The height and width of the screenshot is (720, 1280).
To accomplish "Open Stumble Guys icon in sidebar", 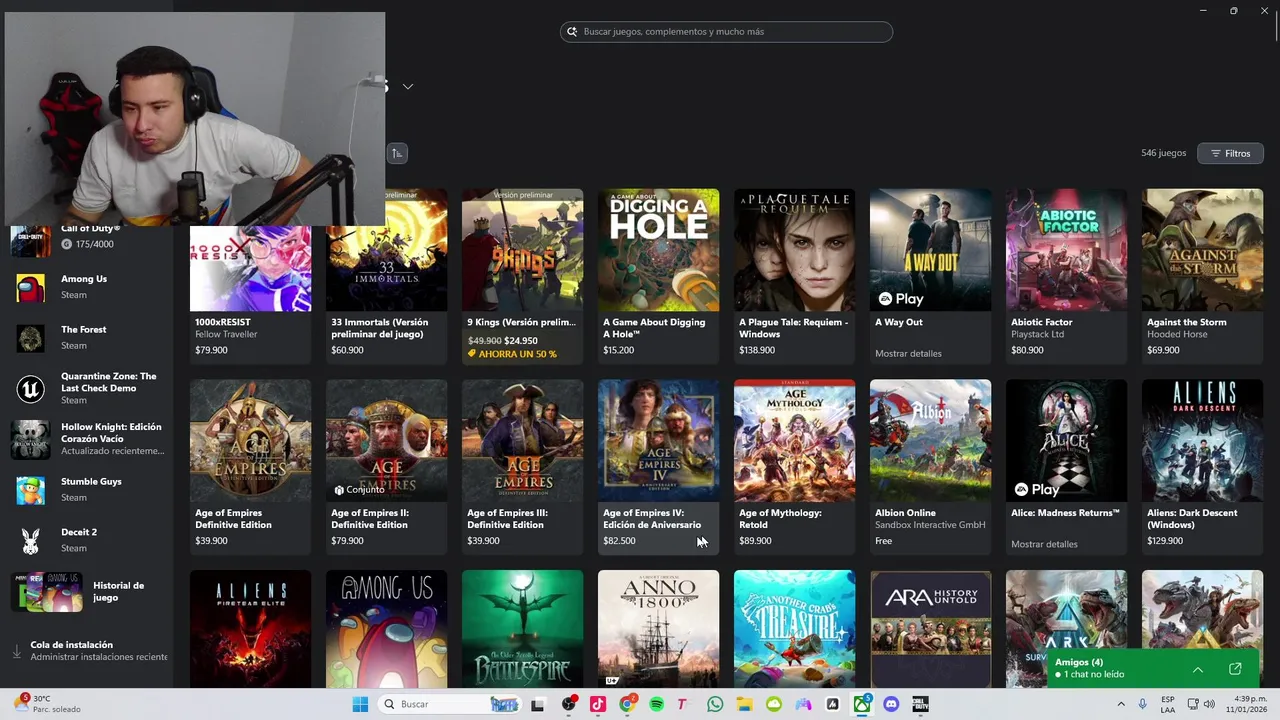I will 30,490.
